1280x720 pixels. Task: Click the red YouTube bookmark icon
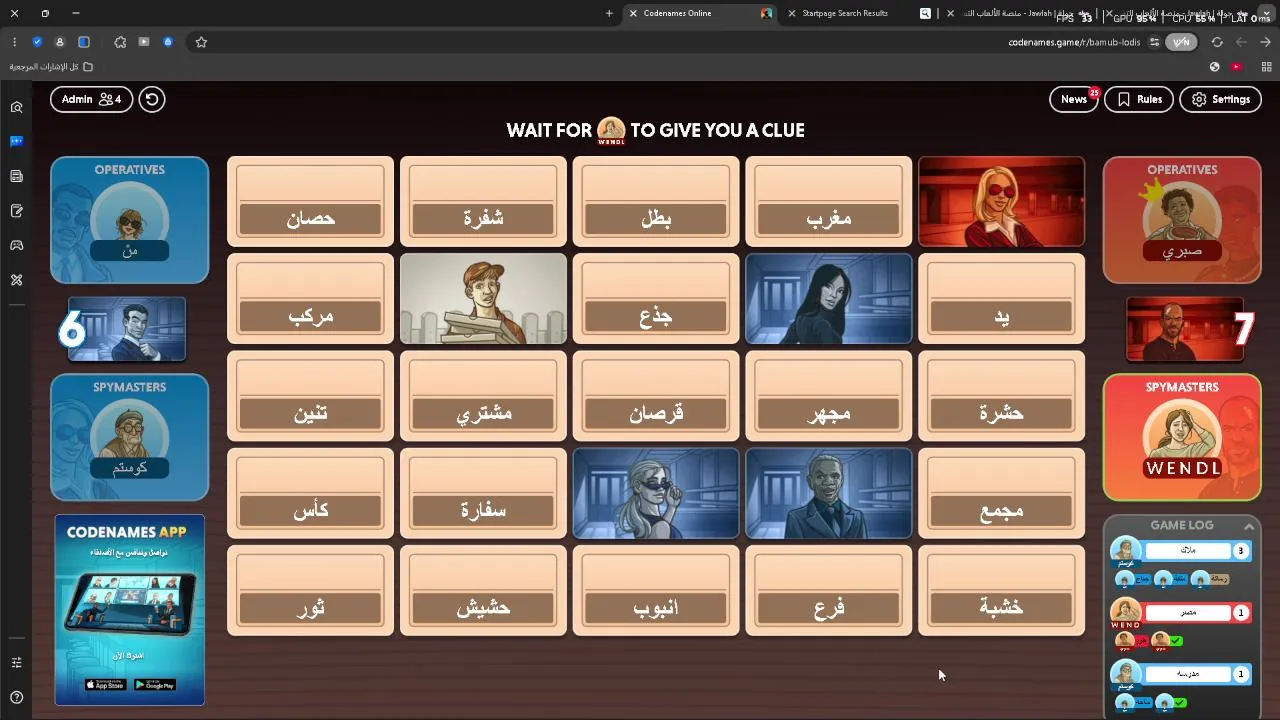pyautogui.click(x=1237, y=67)
